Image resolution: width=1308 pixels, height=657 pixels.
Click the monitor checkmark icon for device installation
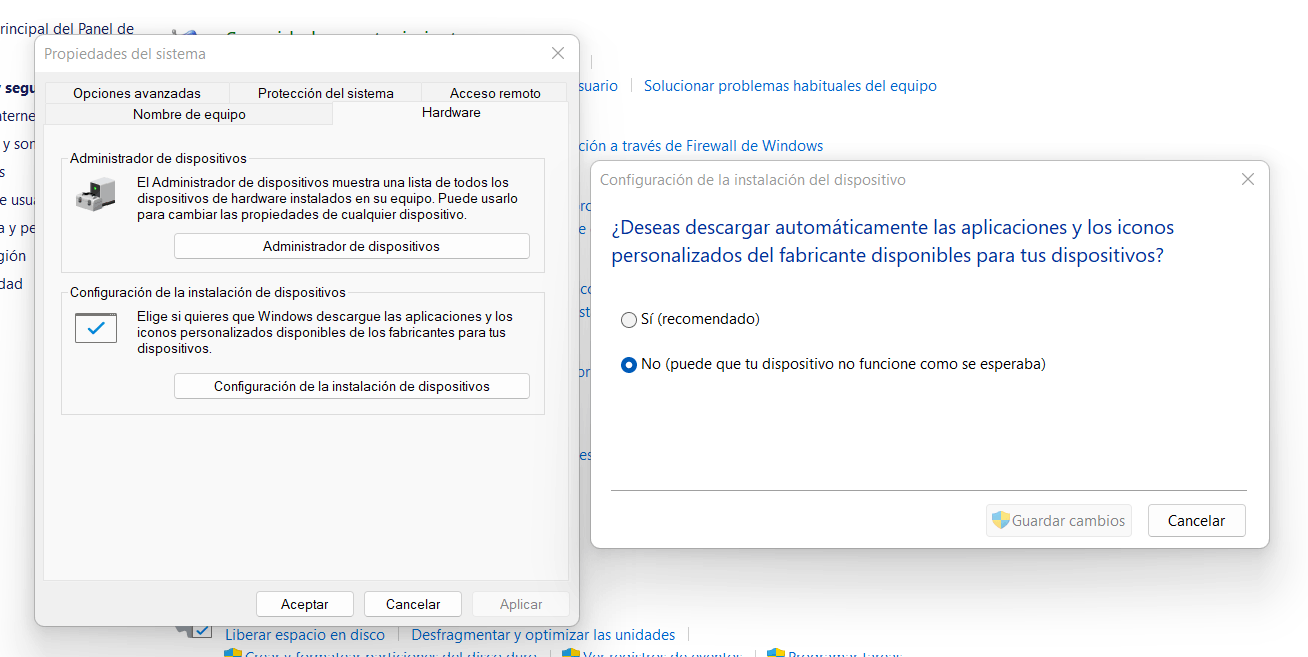[x=96, y=327]
